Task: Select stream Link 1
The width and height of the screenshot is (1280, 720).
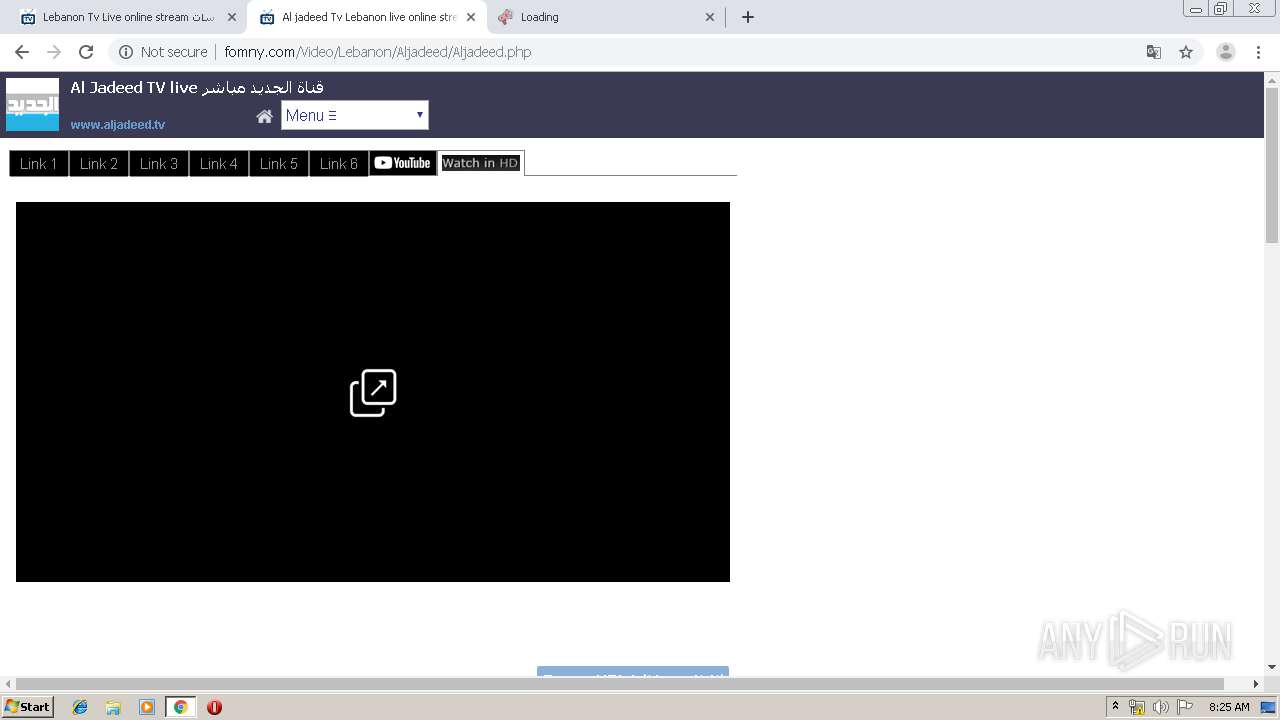Action: point(39,164)
